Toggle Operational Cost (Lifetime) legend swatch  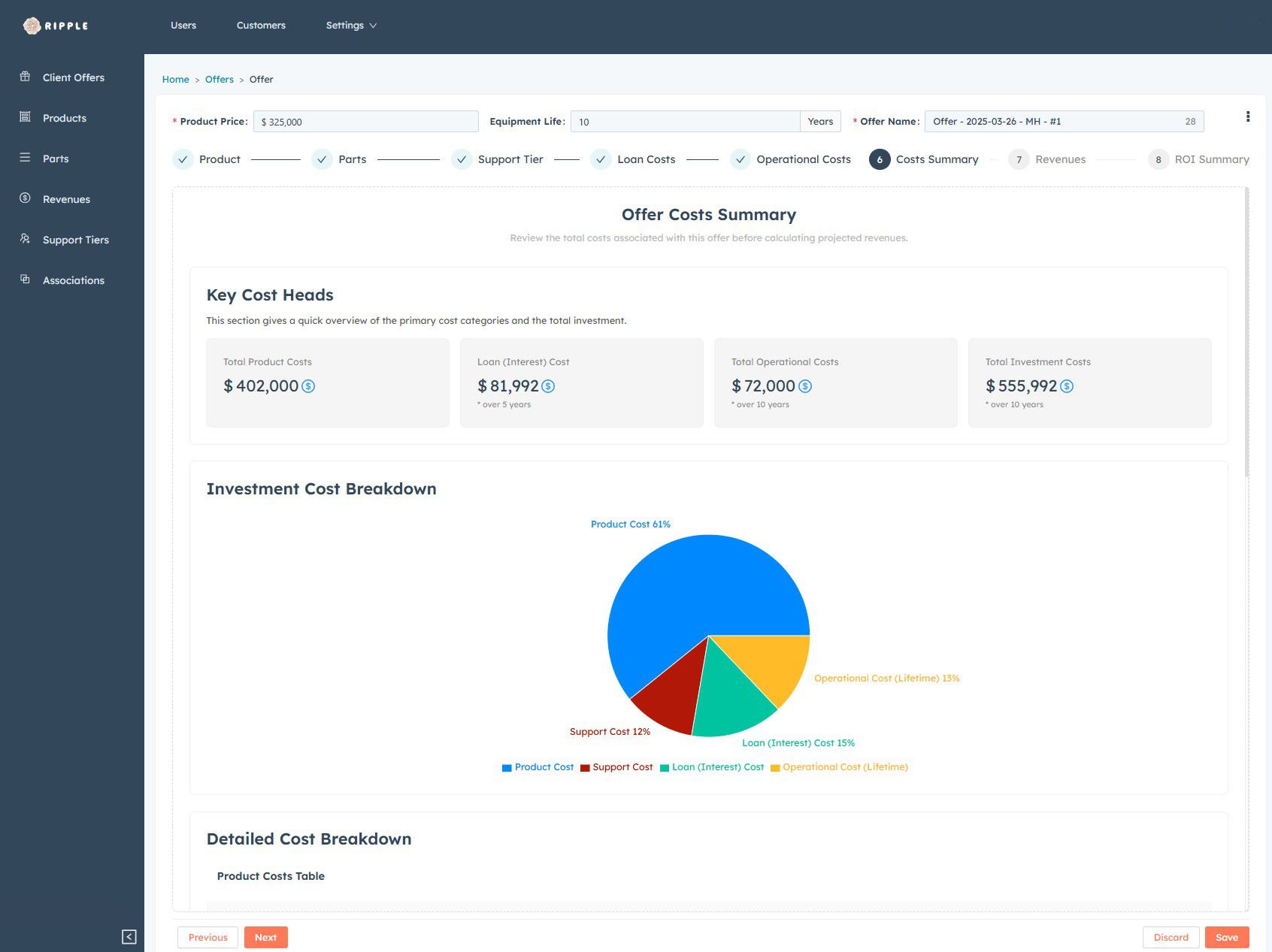pos(775,768)
